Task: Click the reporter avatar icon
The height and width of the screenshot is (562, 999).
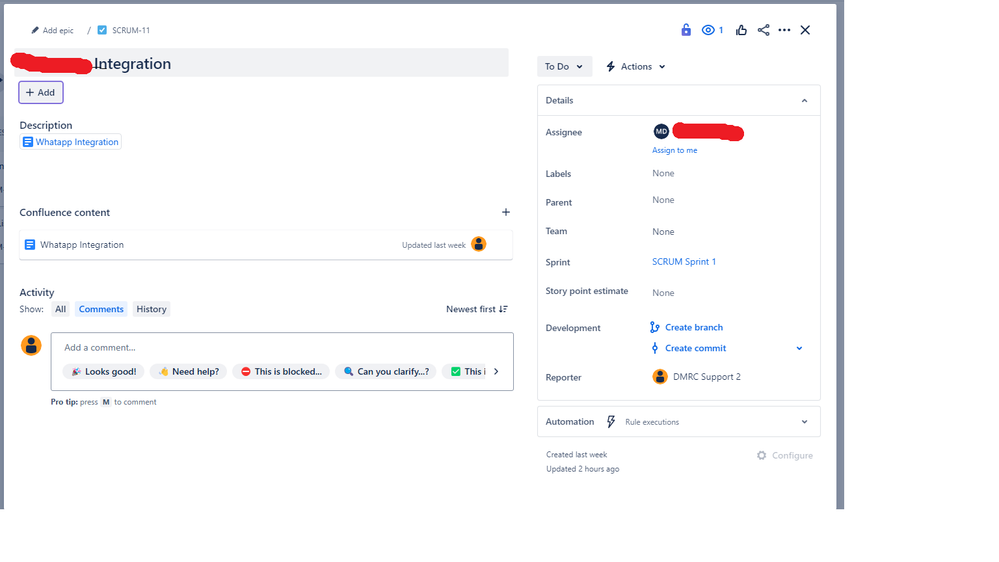Action: 660,377
